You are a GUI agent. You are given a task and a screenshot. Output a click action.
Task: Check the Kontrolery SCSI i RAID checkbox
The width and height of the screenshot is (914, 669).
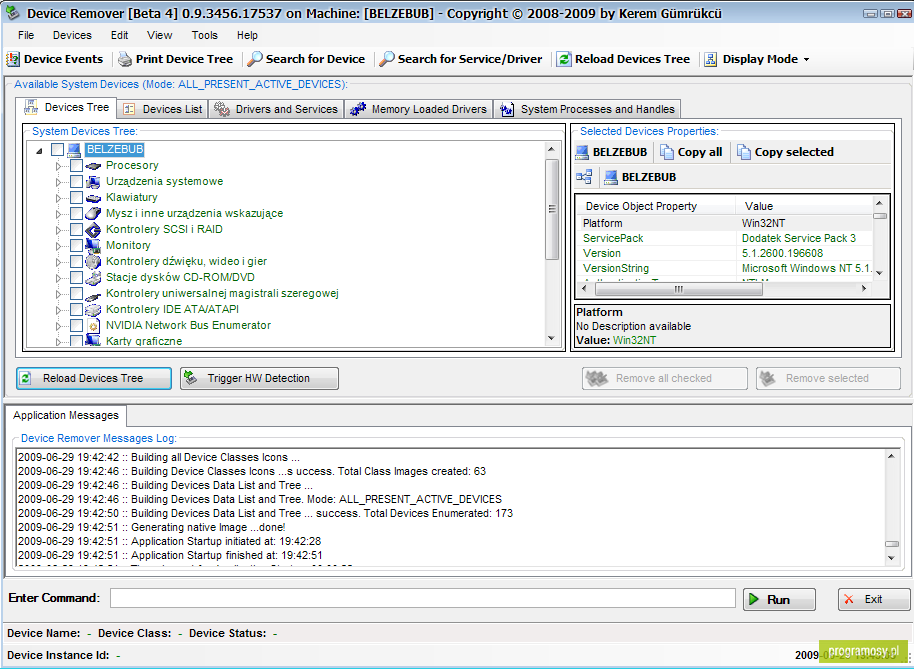pos(76,230)
